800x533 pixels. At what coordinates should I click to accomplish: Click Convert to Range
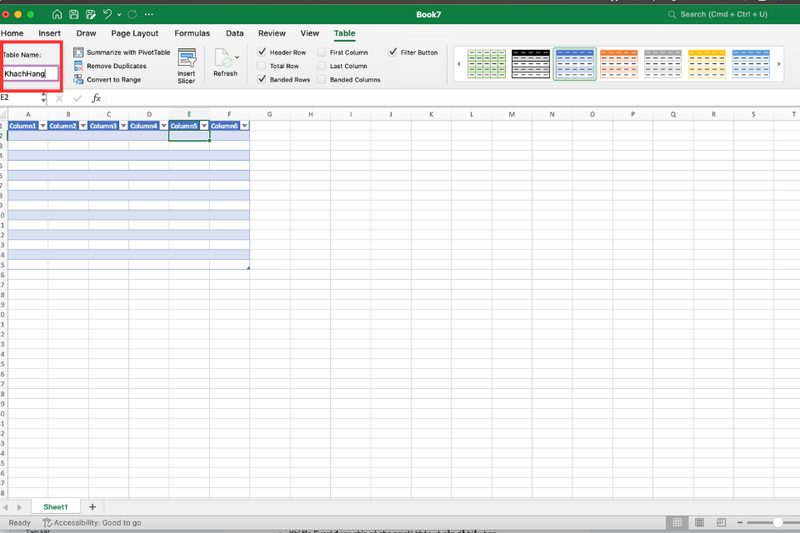click(107, 80)
